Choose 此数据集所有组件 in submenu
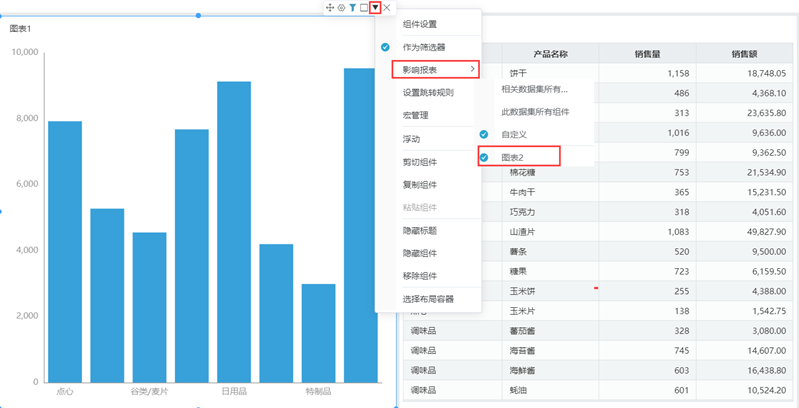The image size is (799, 408). (535, 112)
